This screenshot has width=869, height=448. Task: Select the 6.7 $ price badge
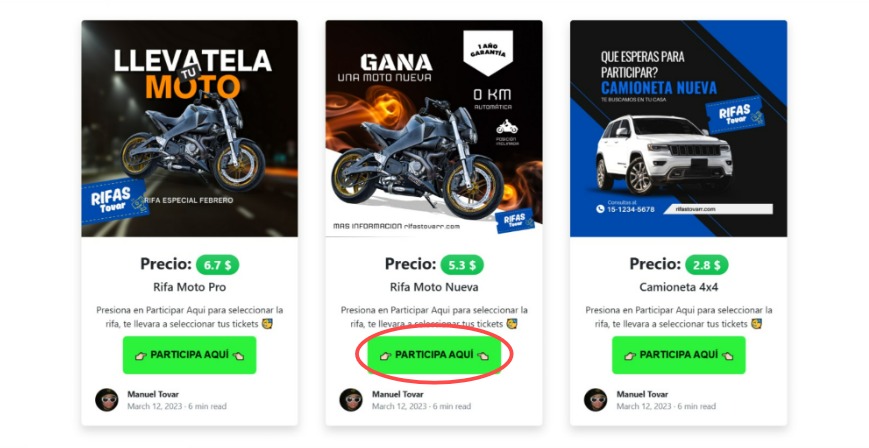click(217, 265)
